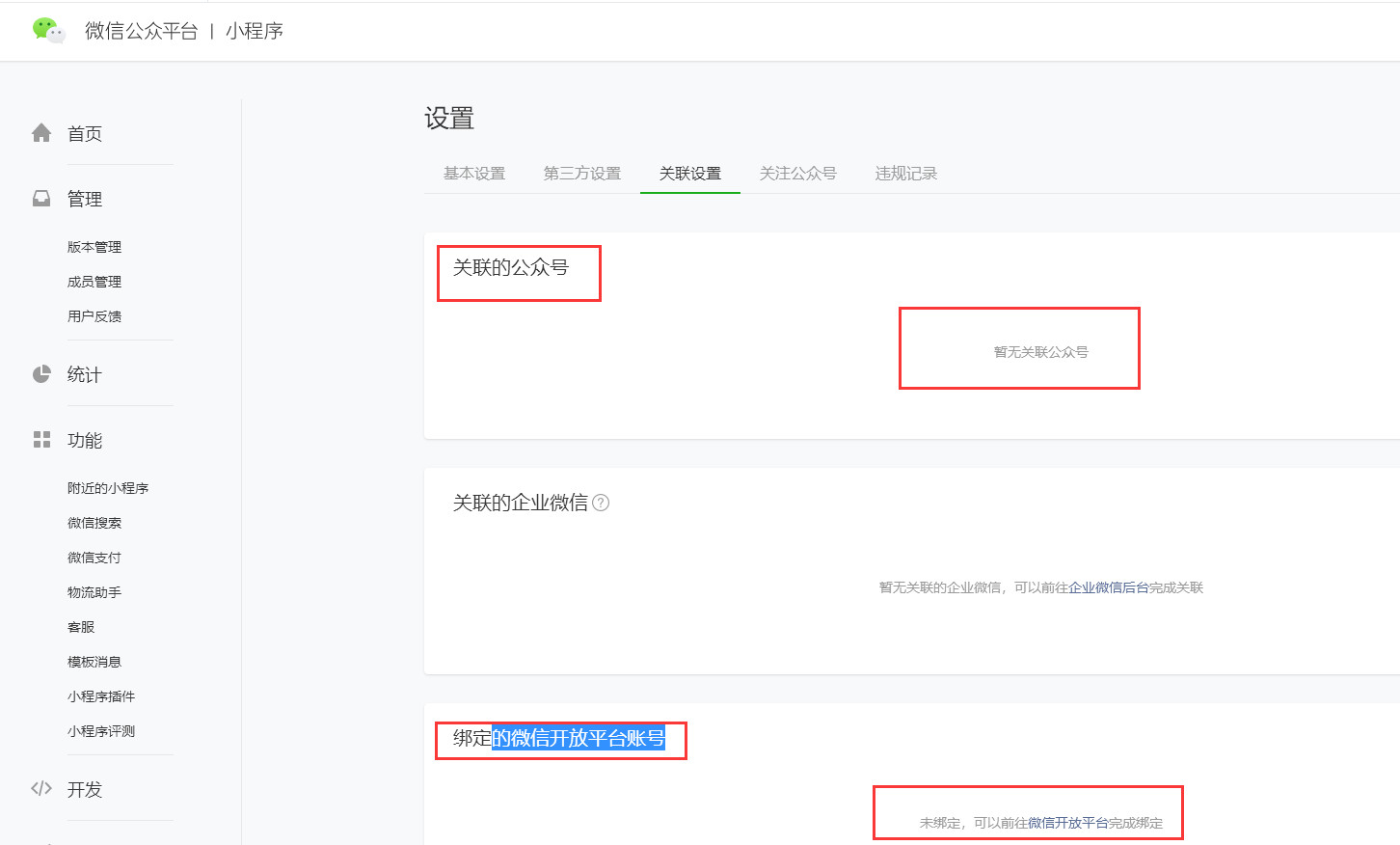Select 管理 in the sidebar
Viewport: 1400px width, 845px height.
pos(85,200)
